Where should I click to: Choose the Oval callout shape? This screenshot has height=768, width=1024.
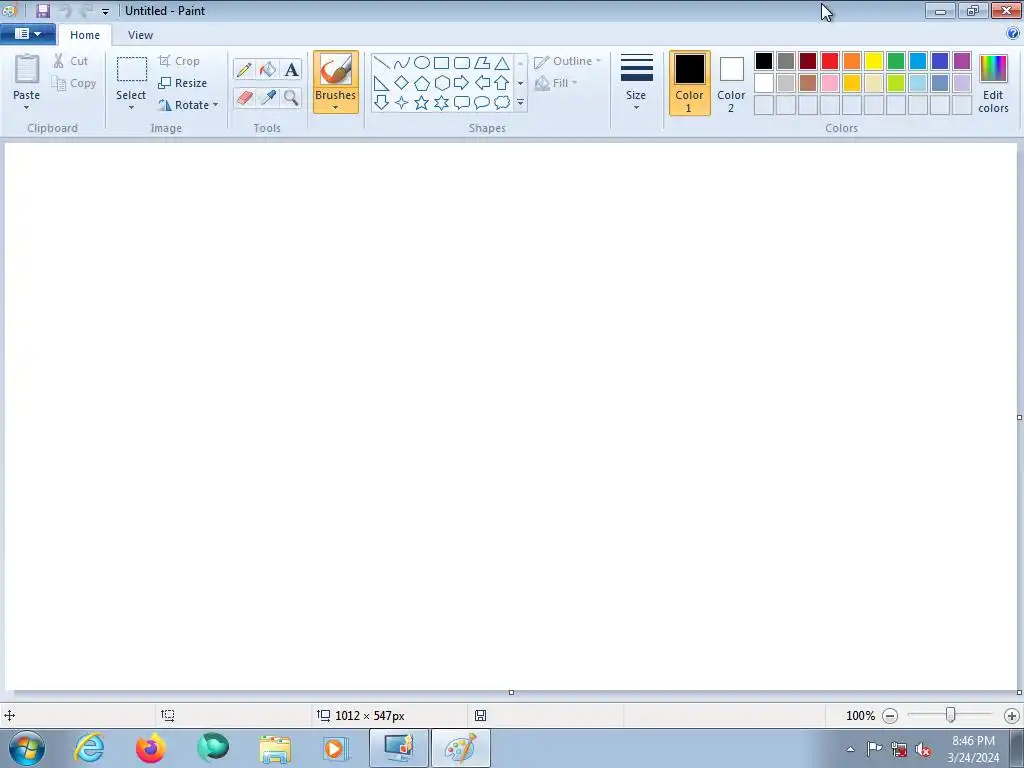click(482, 103)
